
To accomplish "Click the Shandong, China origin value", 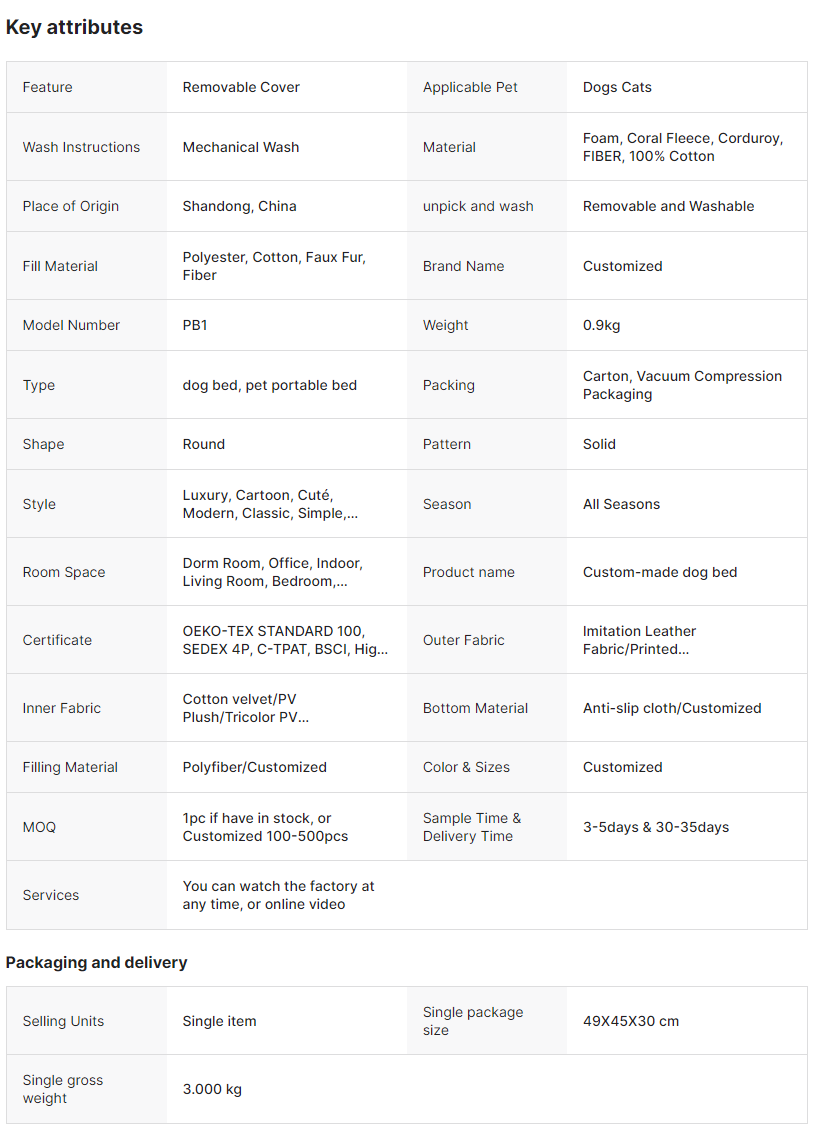I will click(x=239, y=206).
